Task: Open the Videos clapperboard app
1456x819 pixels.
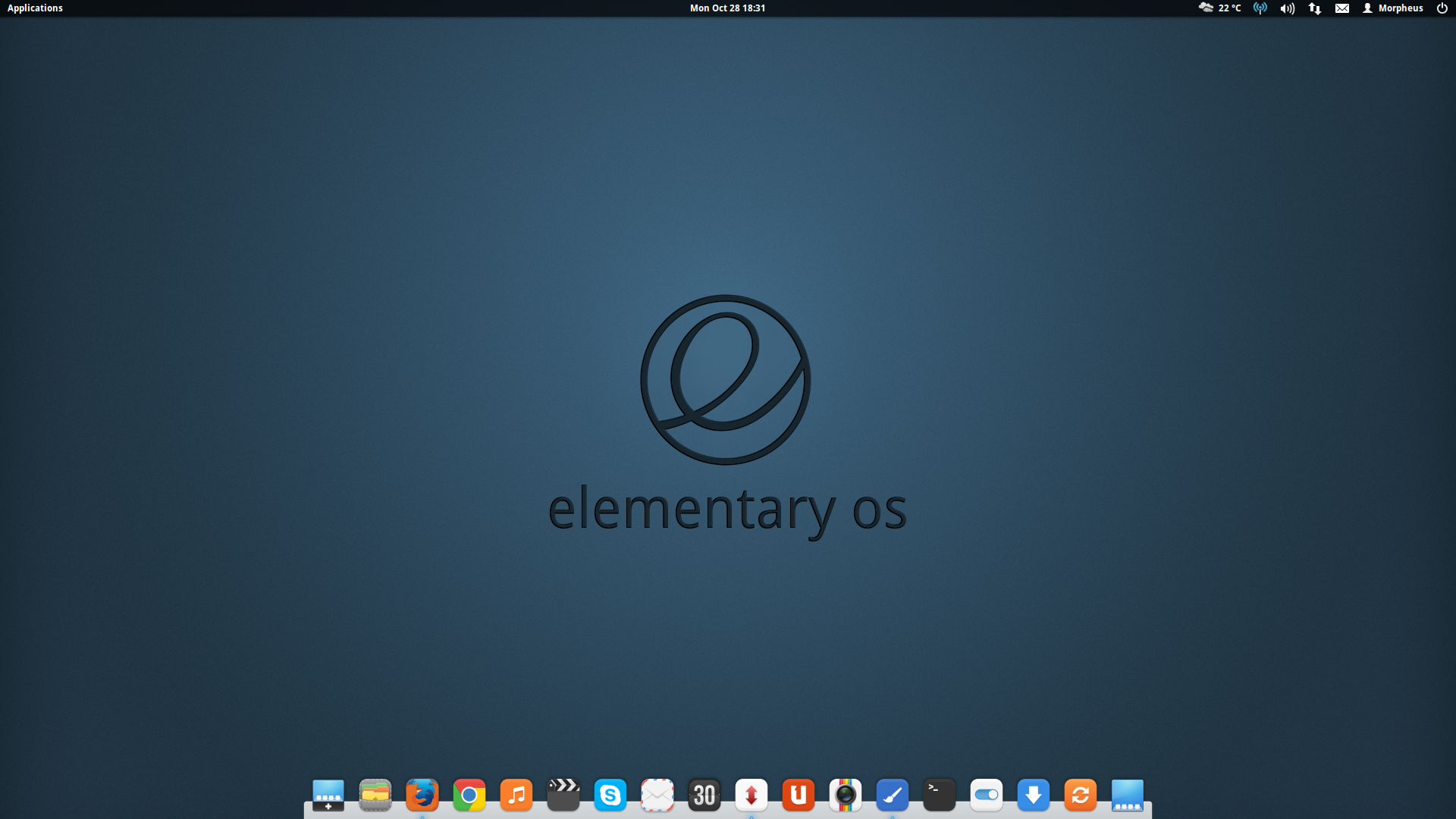Action: [563, 795]
